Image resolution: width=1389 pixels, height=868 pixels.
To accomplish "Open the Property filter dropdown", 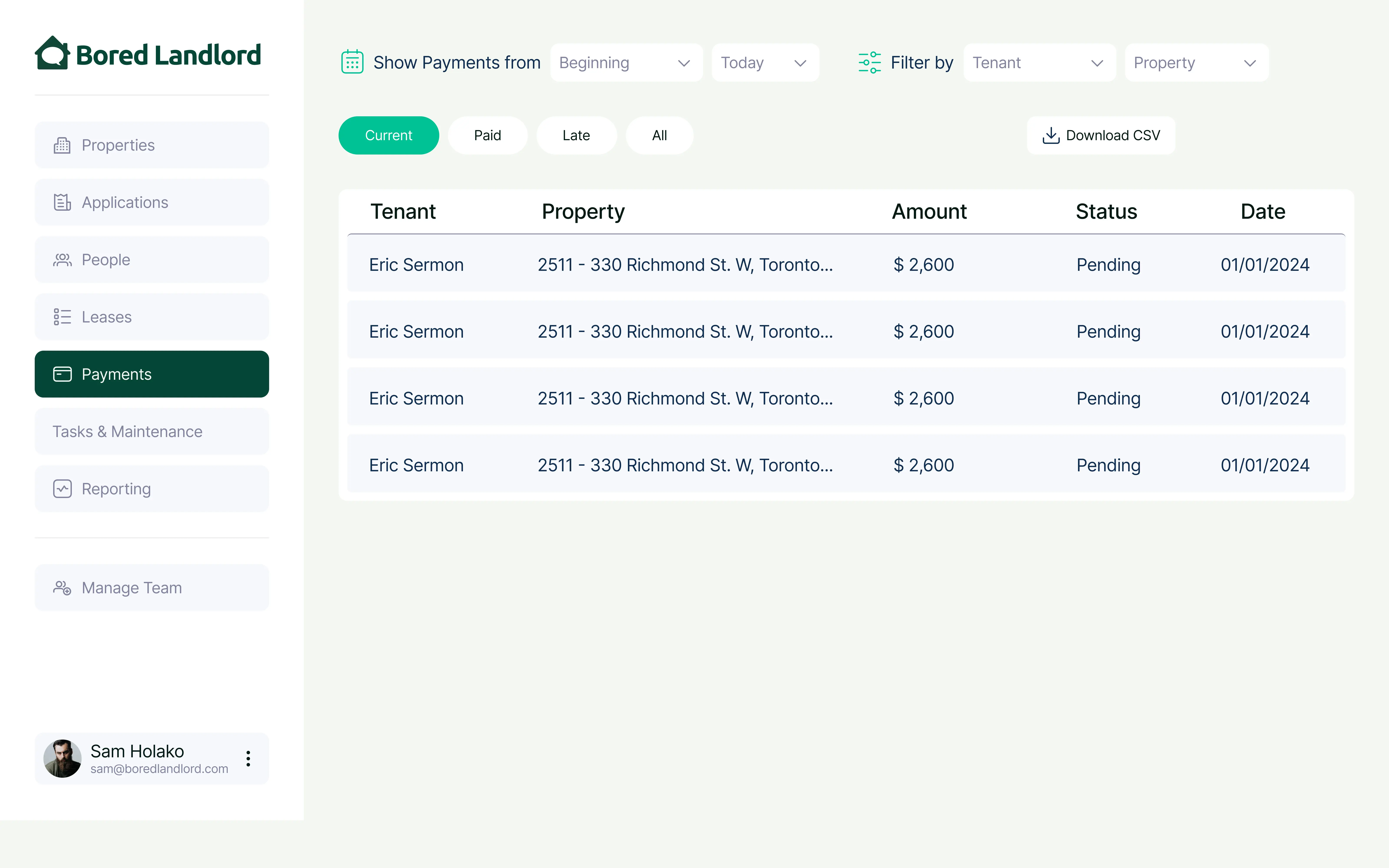I will pos(1196,62).
